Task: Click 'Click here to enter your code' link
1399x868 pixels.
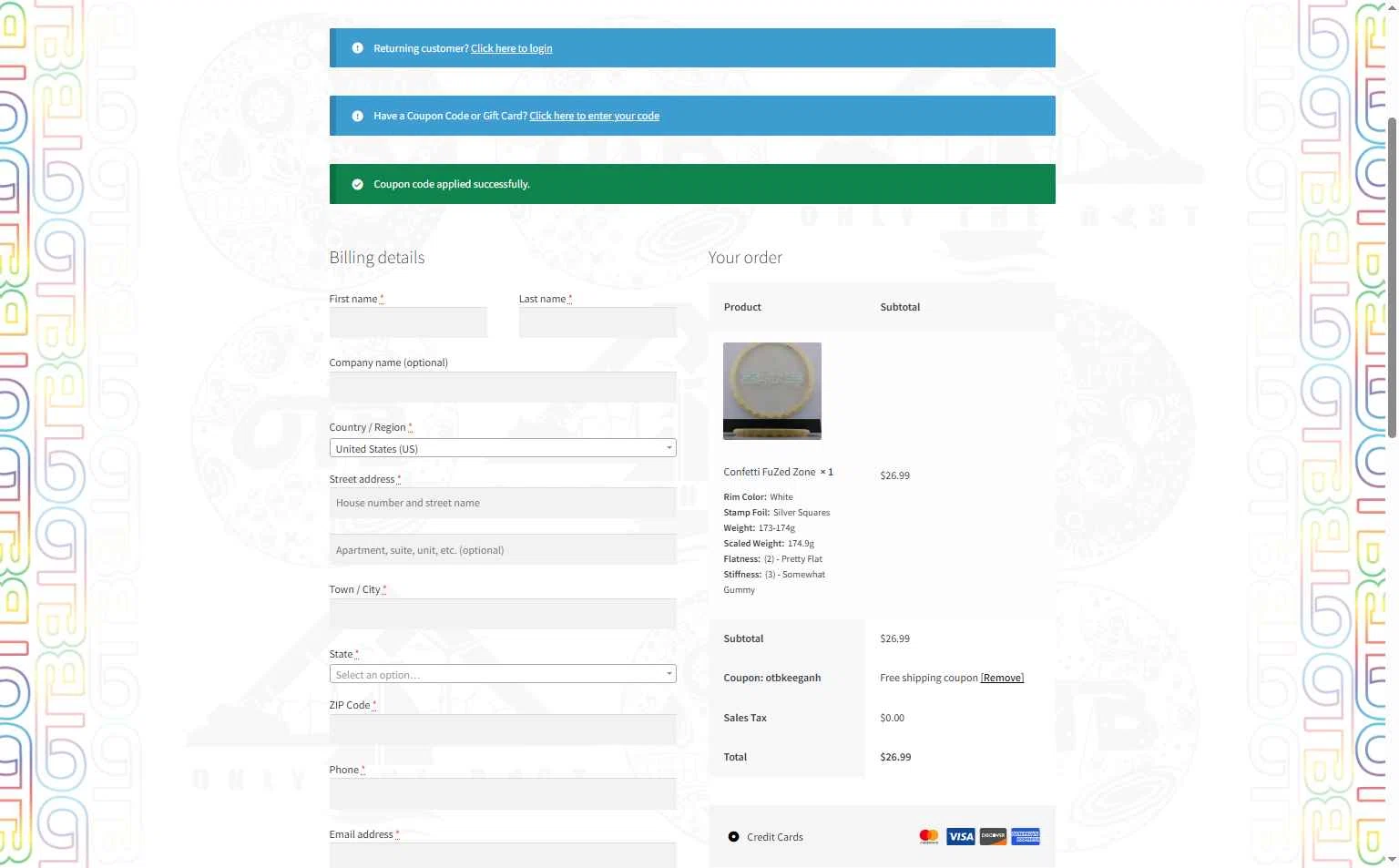Action: click(594, 116)
